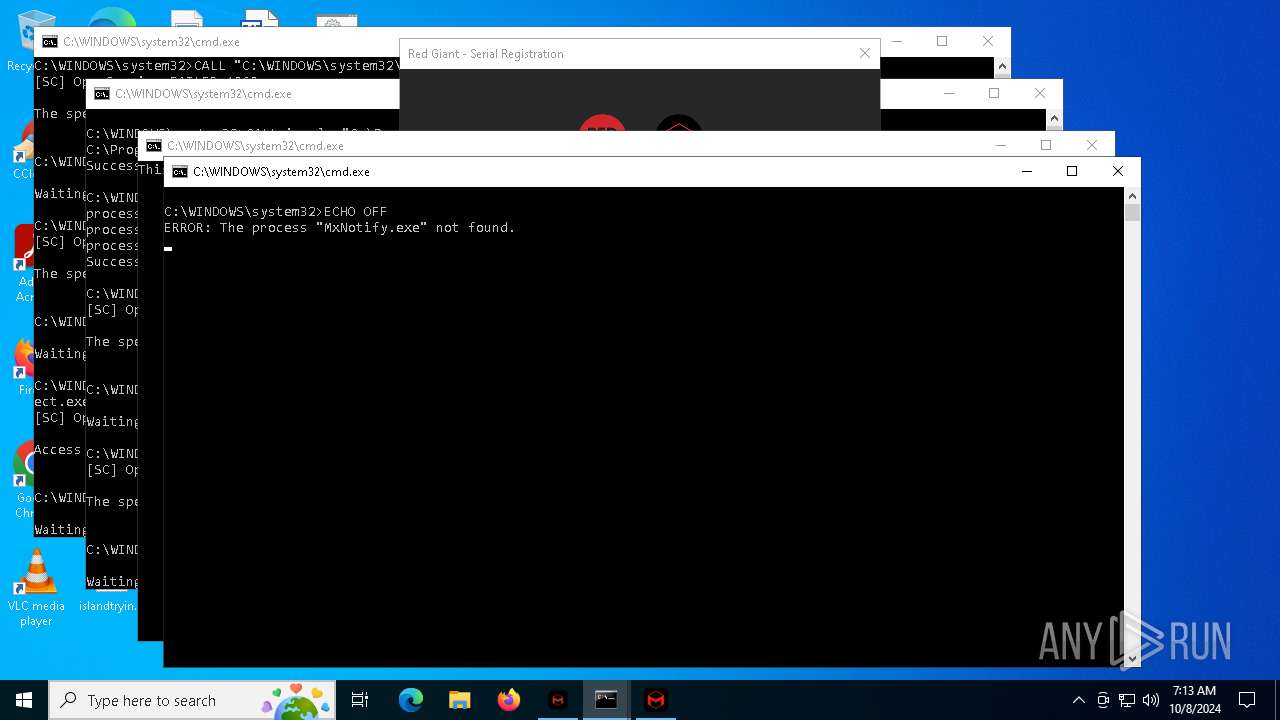Select the VLC media player desktop icon
Image resolution: width=1280 pixels, height=720 pixels.
click(36, 588)
